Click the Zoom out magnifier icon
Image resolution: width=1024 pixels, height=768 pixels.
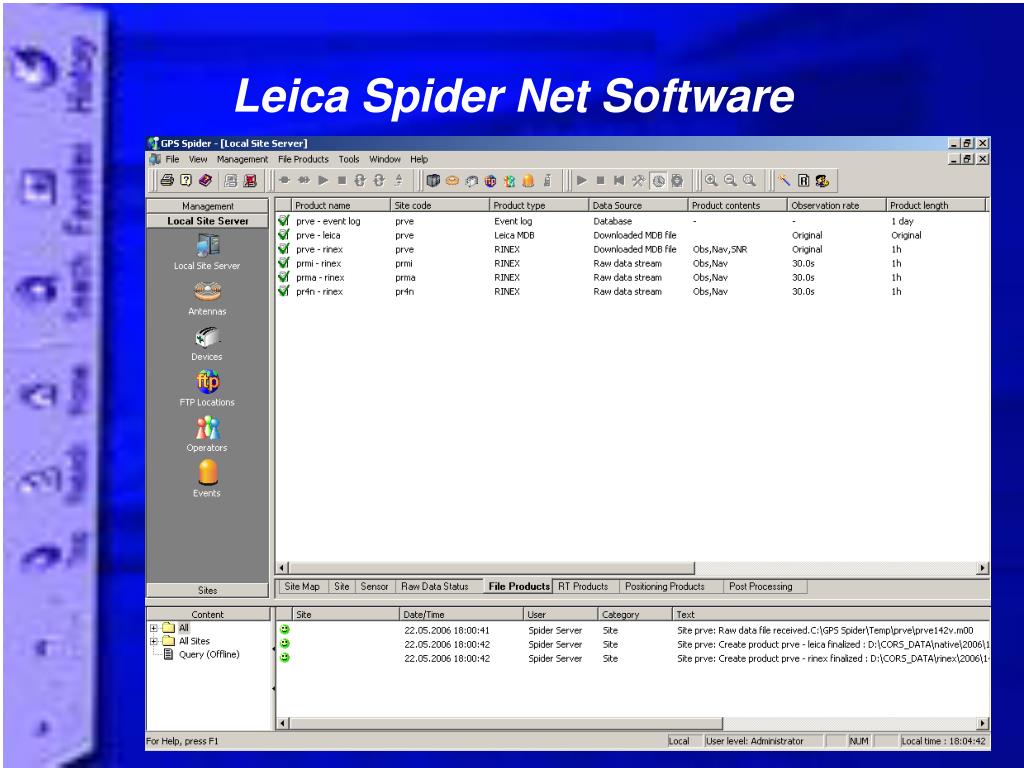[730, 180]
